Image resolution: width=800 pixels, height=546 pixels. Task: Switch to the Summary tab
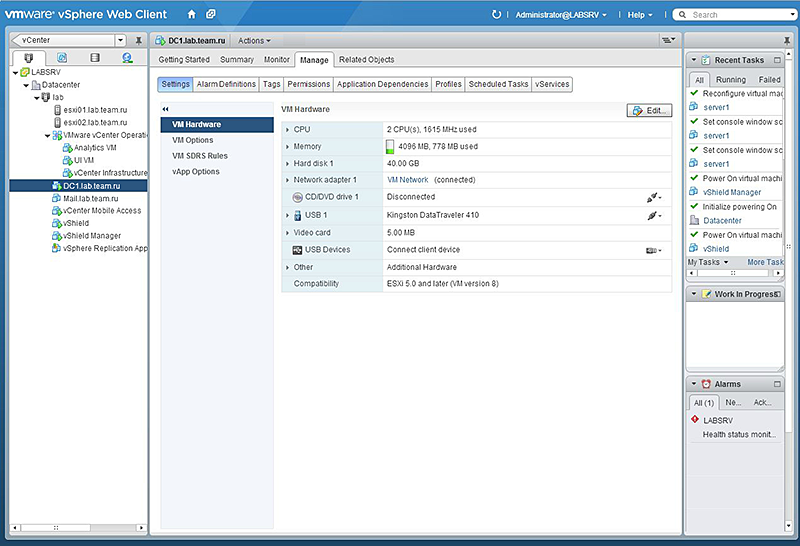[x=236, y=60]
